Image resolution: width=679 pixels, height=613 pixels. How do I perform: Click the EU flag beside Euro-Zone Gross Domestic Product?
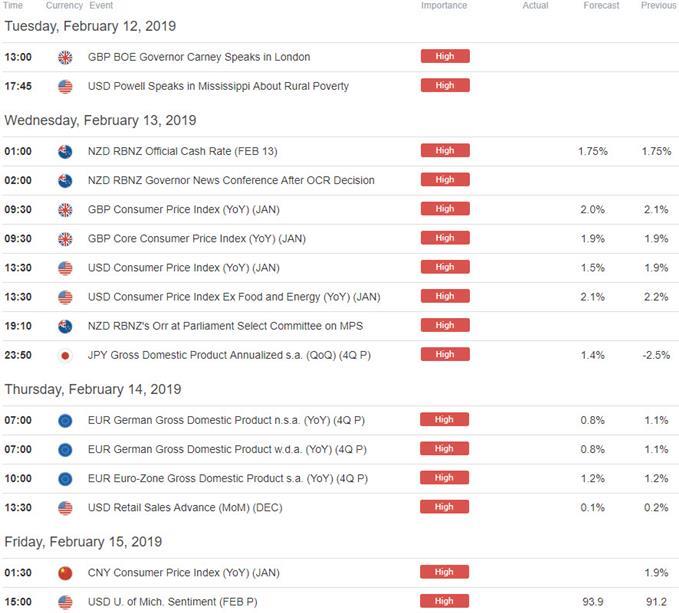66,478
